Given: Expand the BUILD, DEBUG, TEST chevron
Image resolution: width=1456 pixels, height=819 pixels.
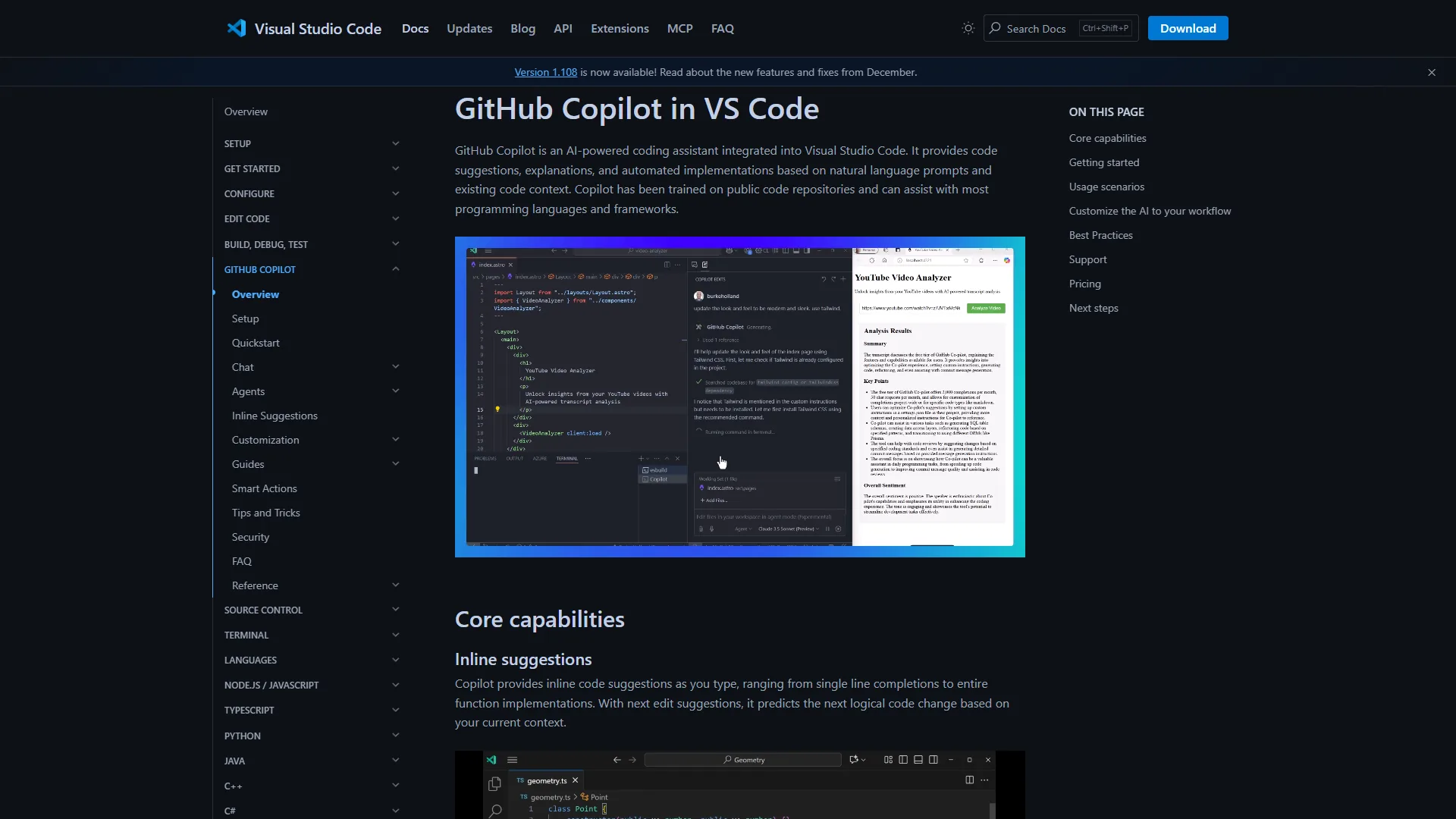Looking at the screenshot, I should click(395, 244).
